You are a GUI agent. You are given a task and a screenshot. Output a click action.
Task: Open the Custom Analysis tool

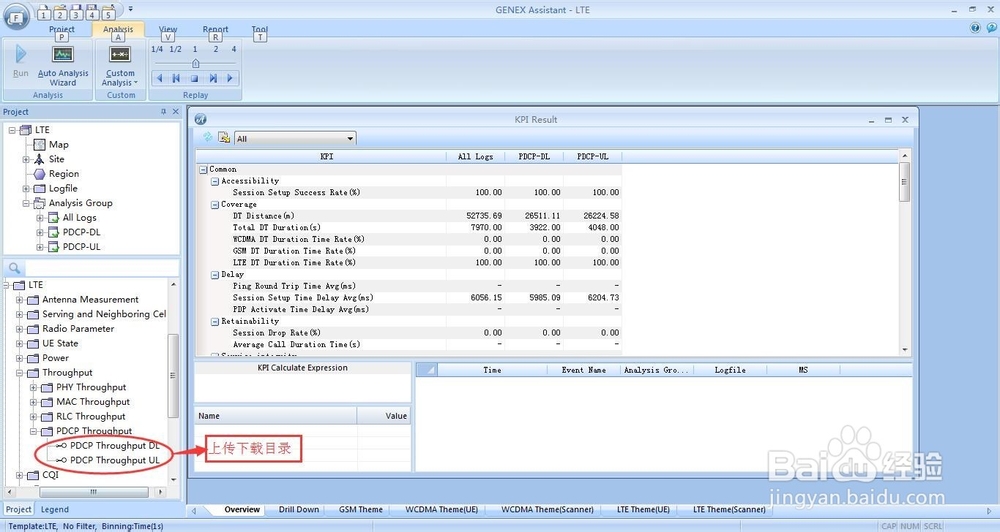[120, 66]
